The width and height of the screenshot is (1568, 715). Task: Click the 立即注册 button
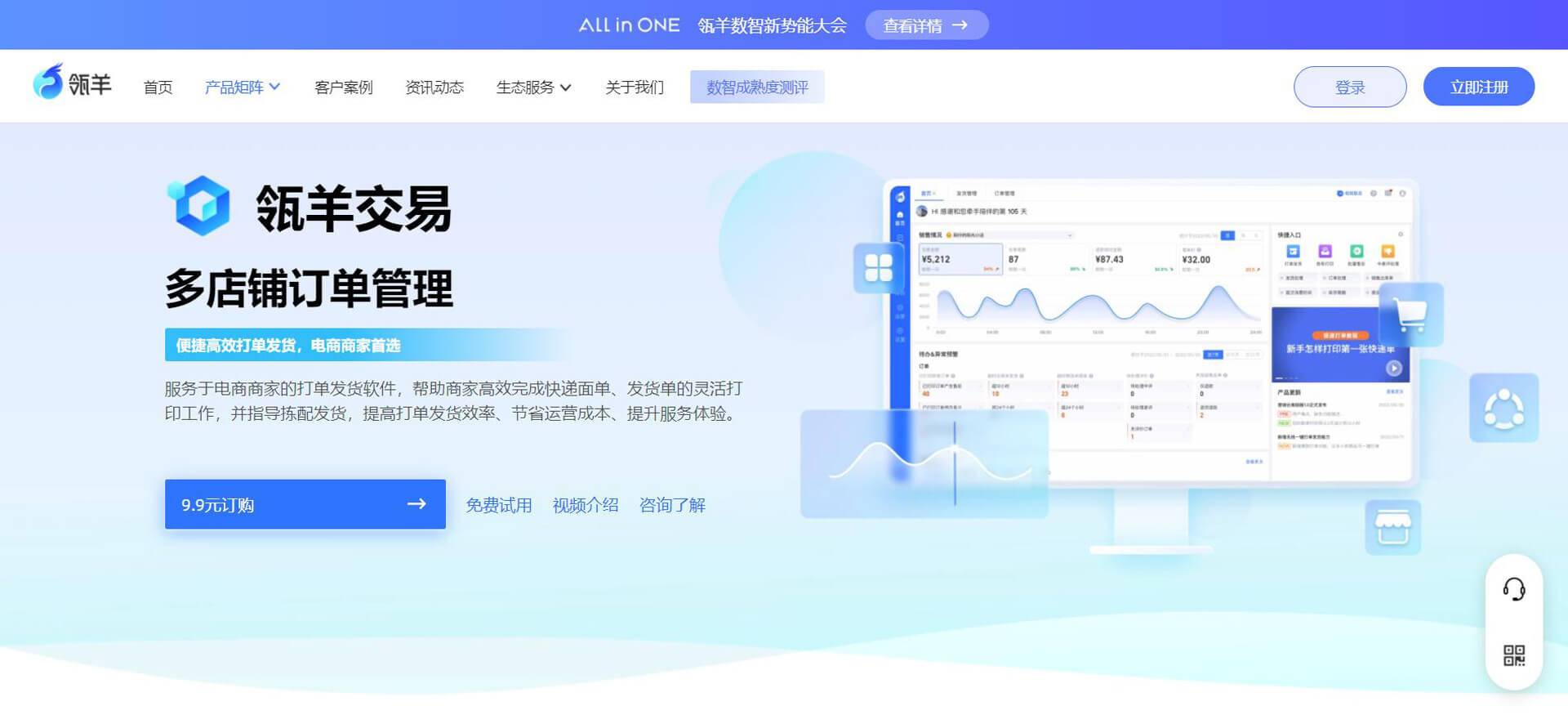click(1478, 87)
